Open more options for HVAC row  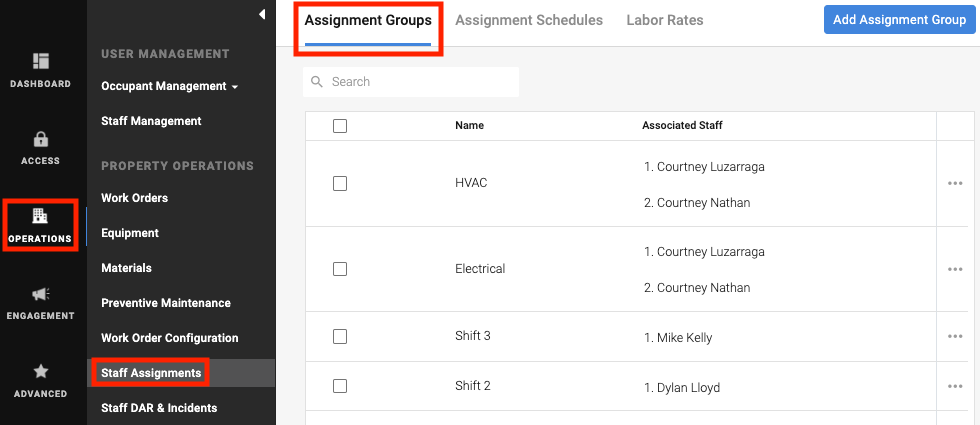point(955,183)
